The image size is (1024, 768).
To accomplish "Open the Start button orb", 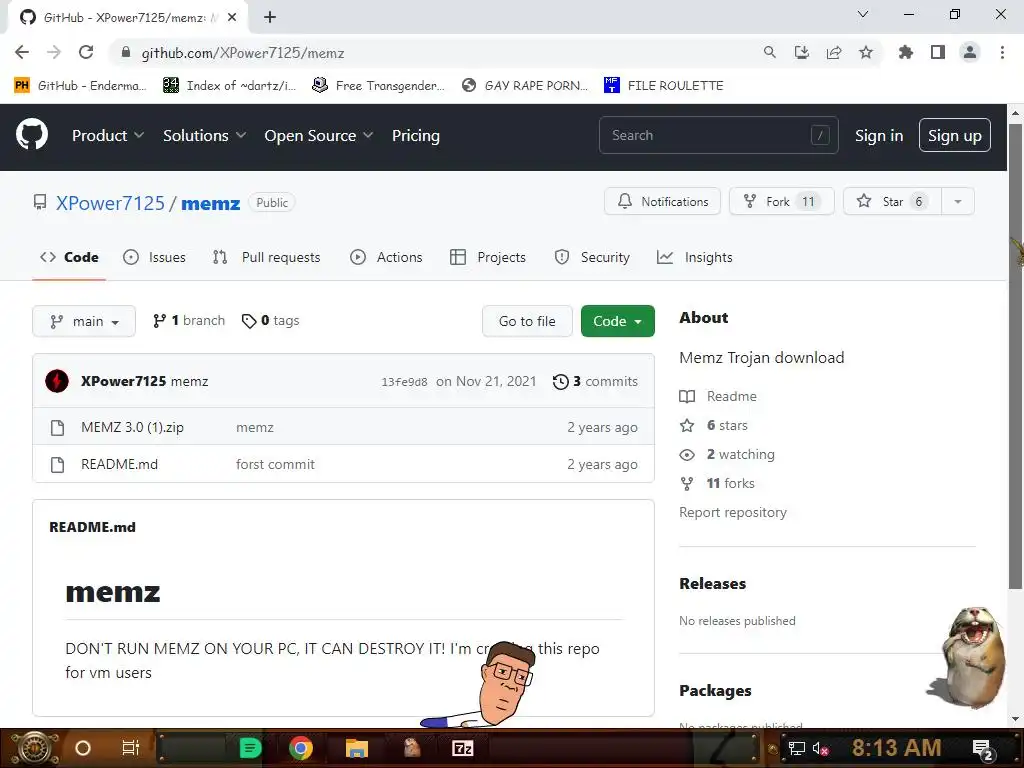I will point(34,748).
